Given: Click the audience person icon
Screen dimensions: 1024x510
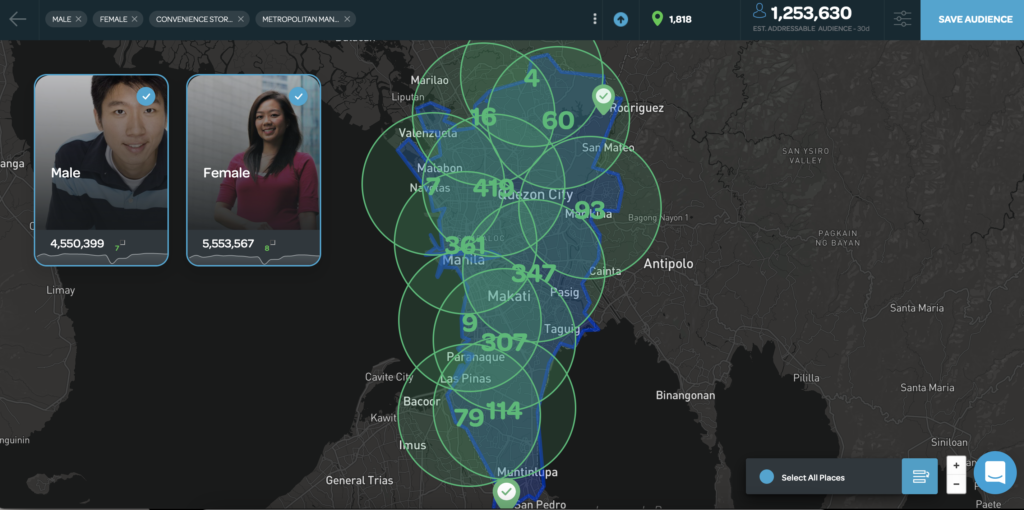Looking at the screenshot, I should (759, 10).
